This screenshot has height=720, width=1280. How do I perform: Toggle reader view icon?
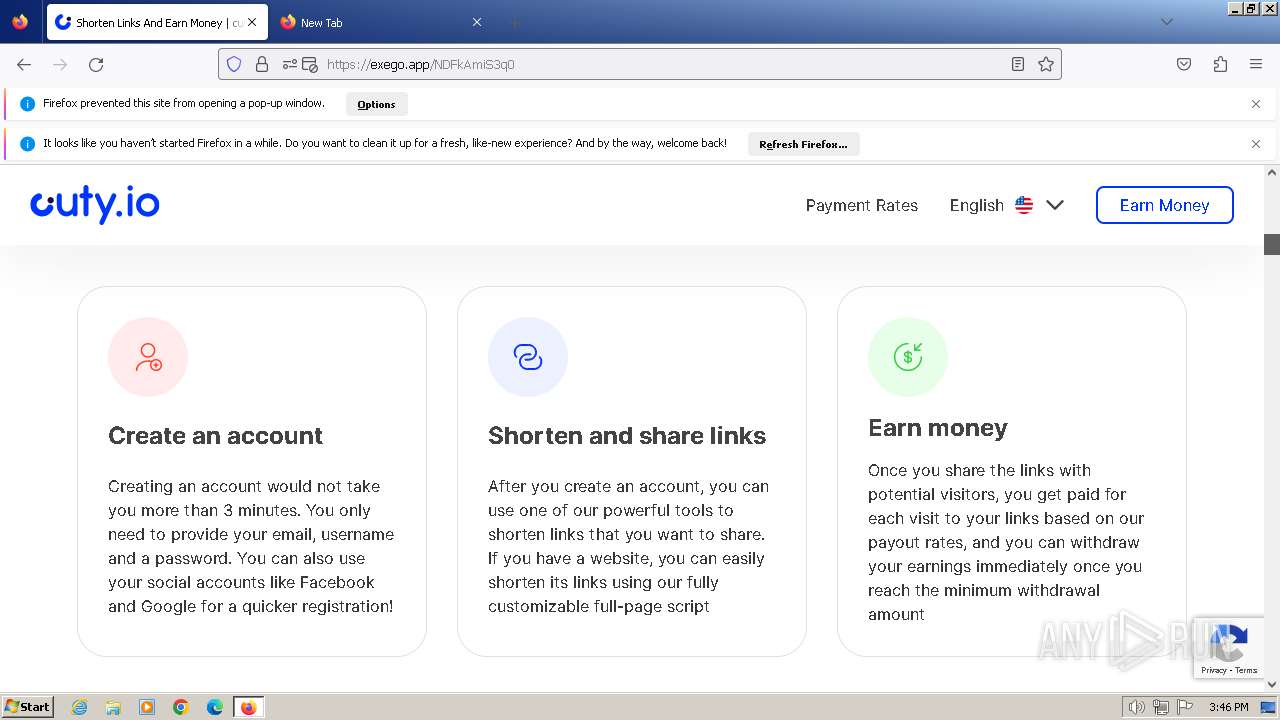pos(1018,64)
